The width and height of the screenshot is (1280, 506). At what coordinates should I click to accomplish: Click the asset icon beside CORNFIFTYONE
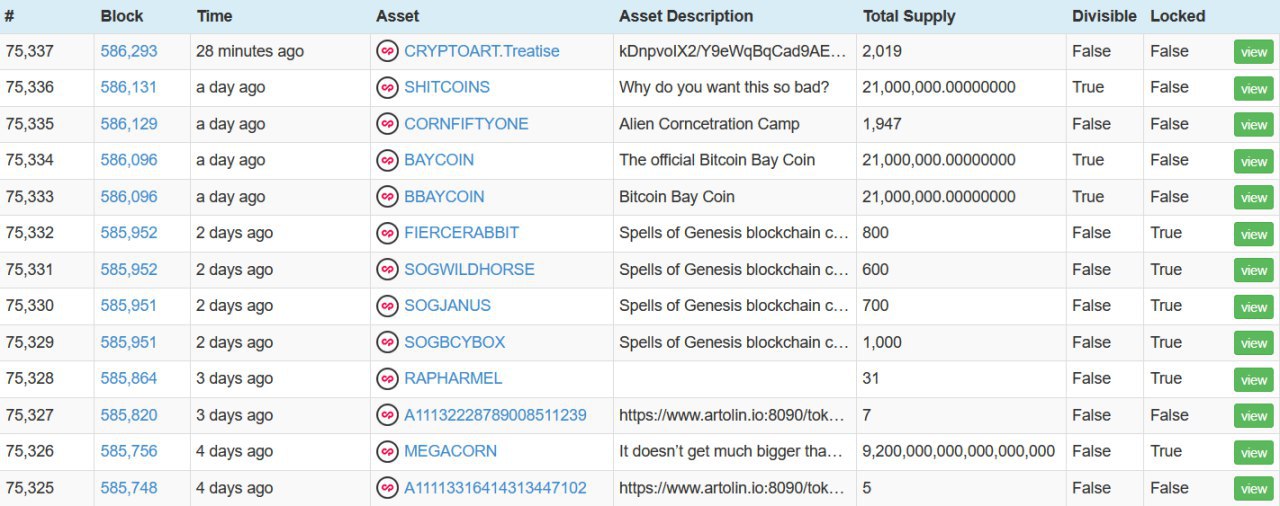click(387, 124)
